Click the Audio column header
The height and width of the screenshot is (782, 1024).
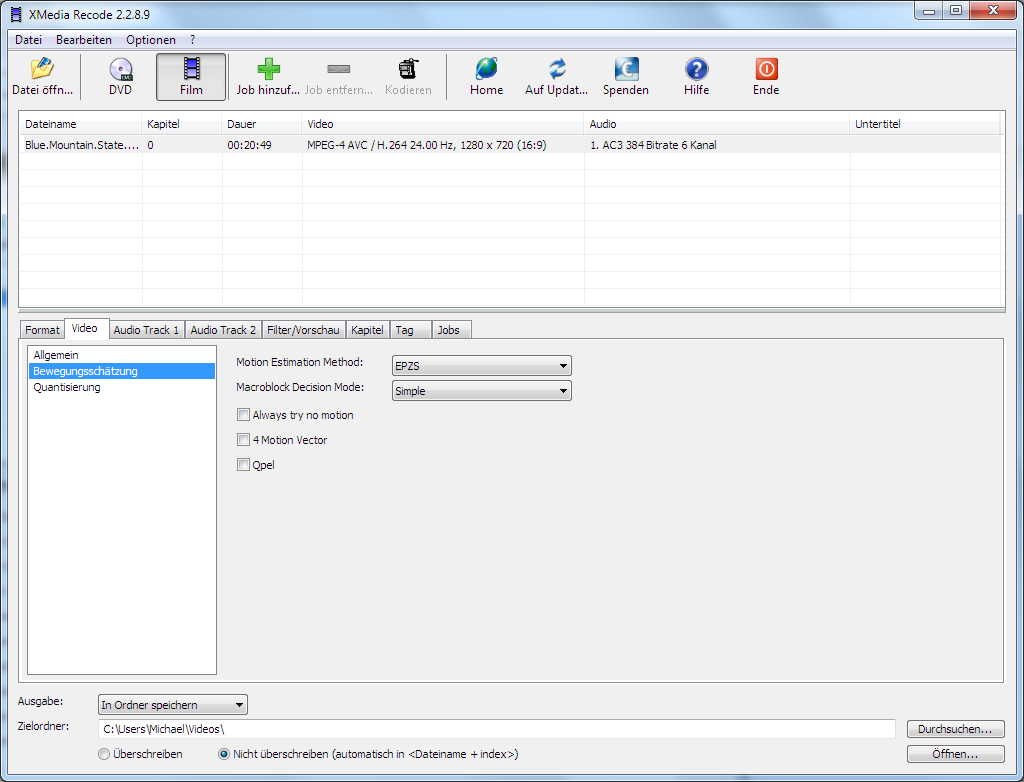(717, 123)
